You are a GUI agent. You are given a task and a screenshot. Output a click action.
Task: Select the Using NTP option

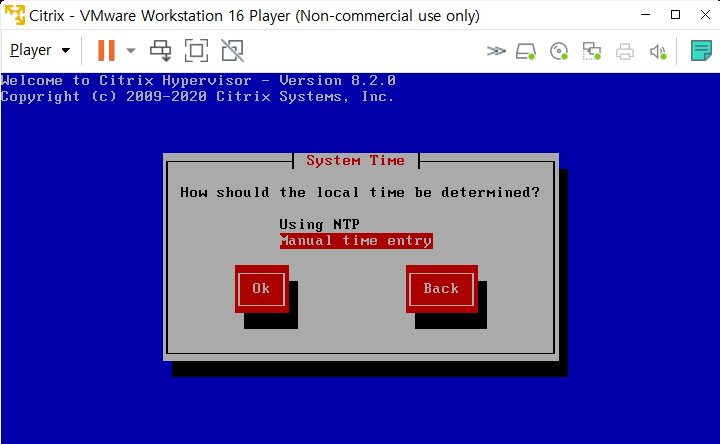coord(319,225)
